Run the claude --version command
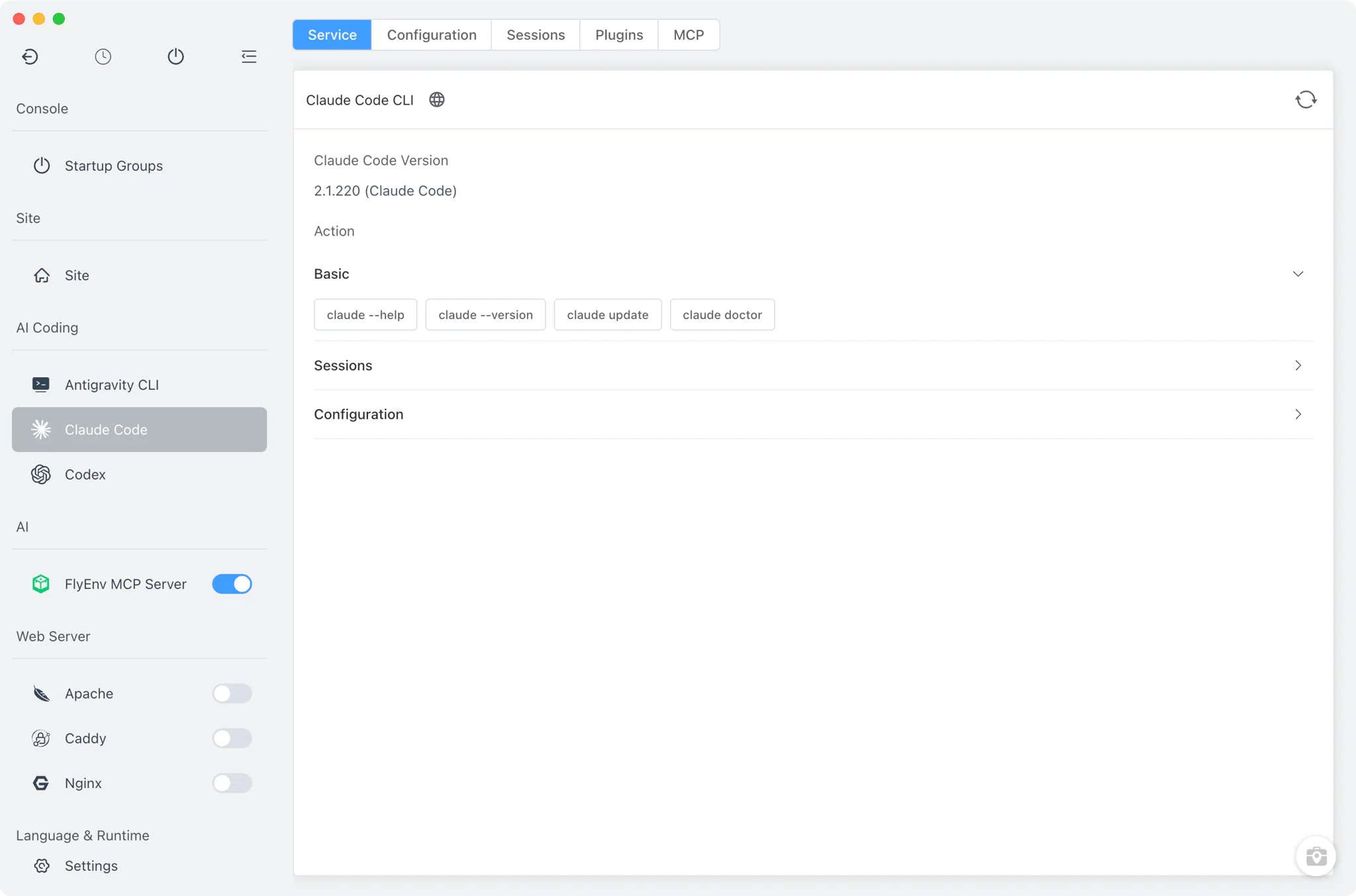The width and height of the screenshot is (1356, 896). coord(485,314)
